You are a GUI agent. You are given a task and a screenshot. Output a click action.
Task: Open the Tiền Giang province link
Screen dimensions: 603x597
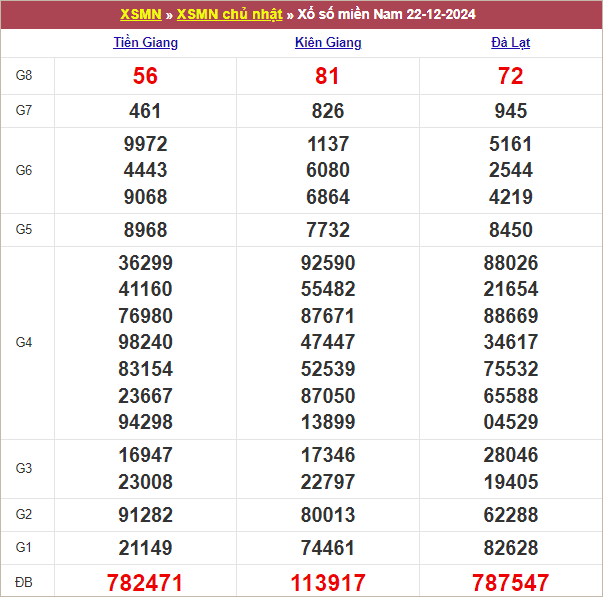(145, 43)
